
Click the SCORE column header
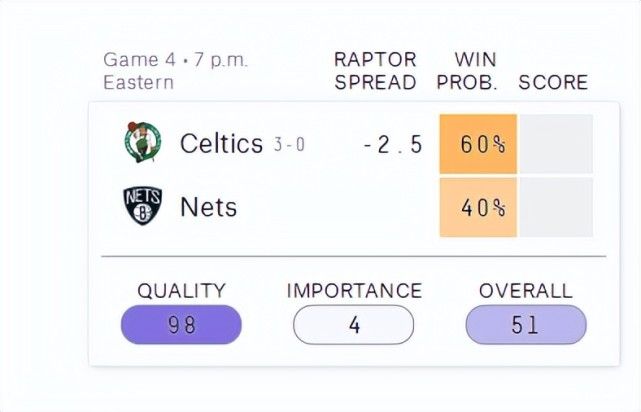pos(553,82)
